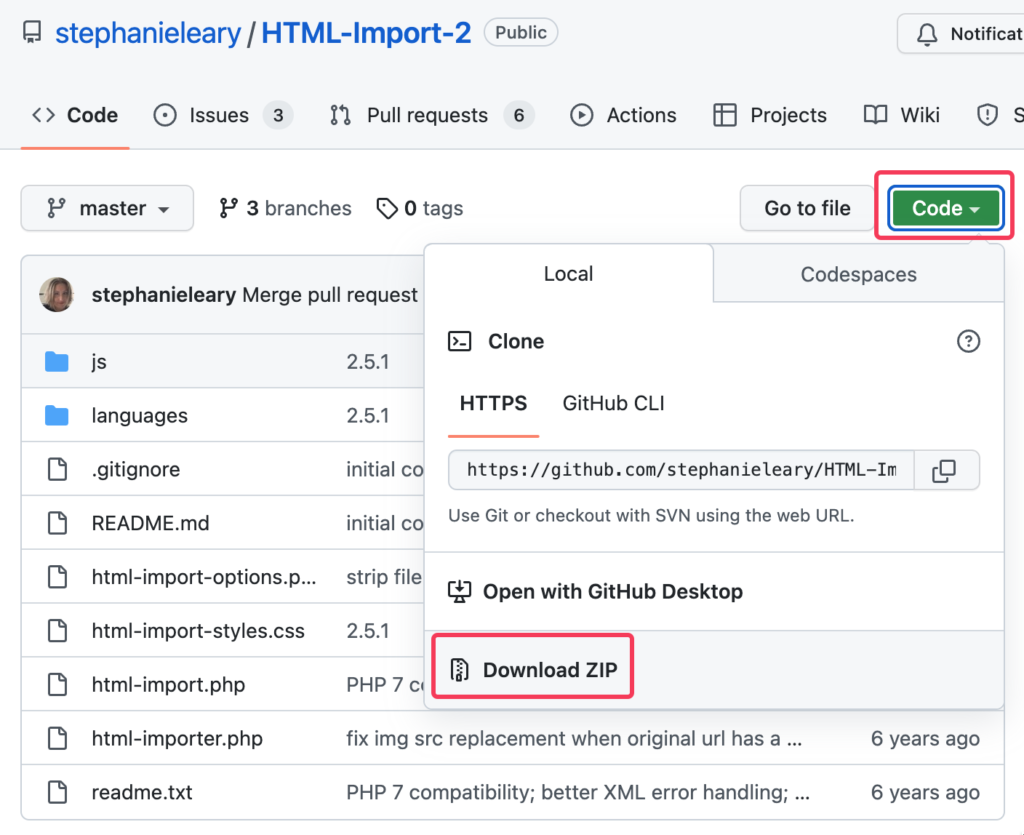Select the GitHub CLI clone tab
1024x835 pixels.
[613, 404]
